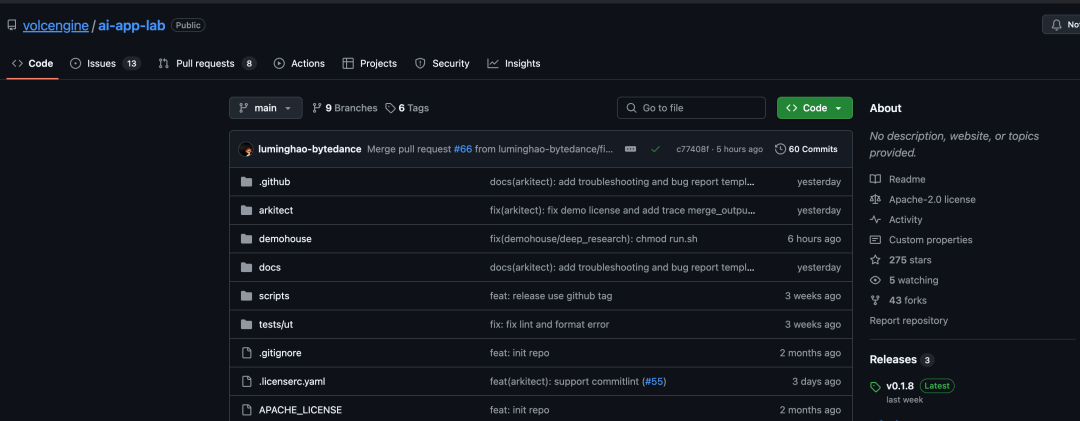The height and width of the screenshot is (421, 1080).
Task: Open the .github folder
Action: pyautogui.click(x=274, y=182)
